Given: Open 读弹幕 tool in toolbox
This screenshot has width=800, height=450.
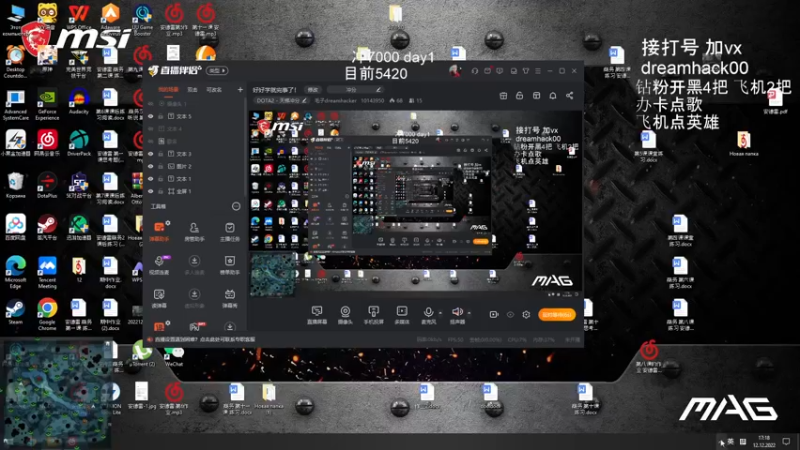Looking at the screenshot, I should (x=159, y=298).
